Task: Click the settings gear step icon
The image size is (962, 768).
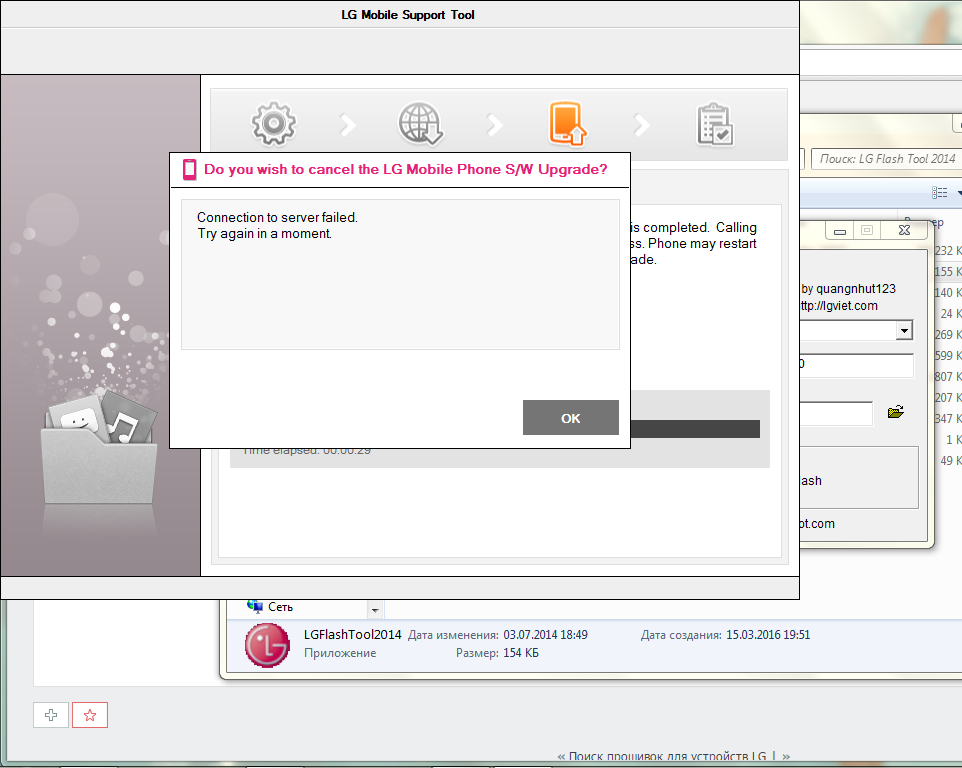Action: coord(273,123)
